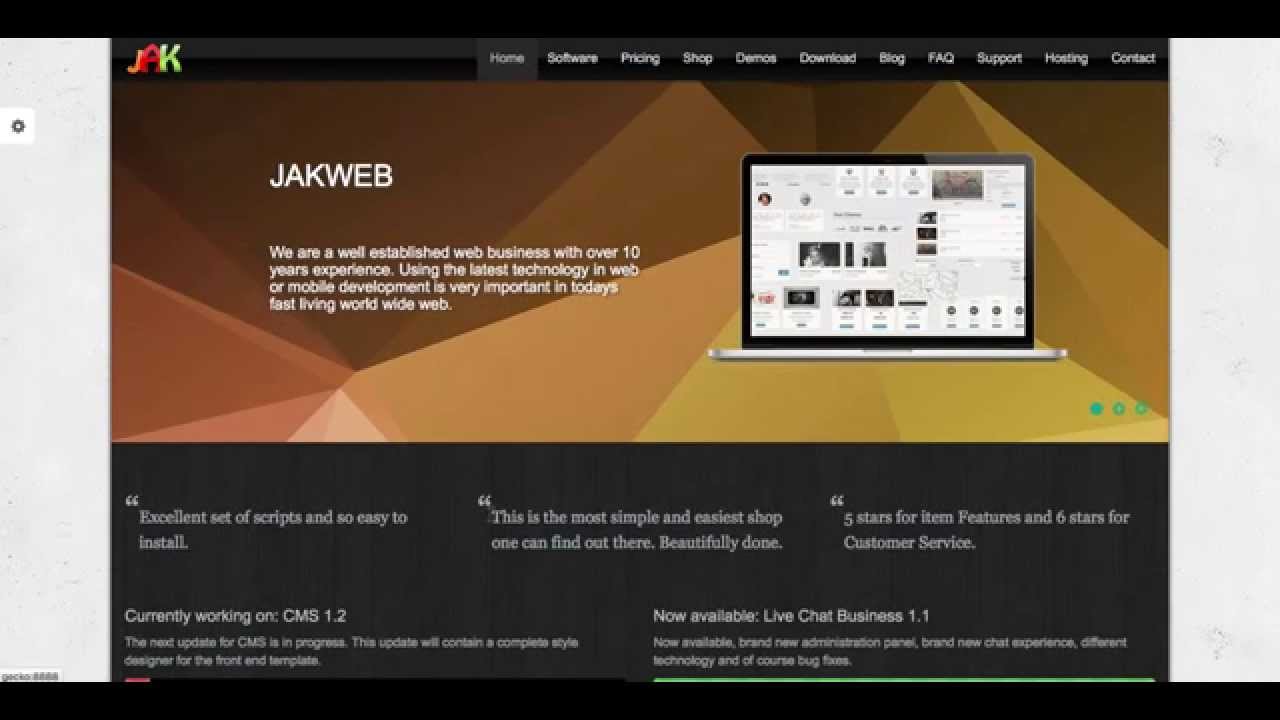Click the 'brand new administration panel' description

(890, 651)
